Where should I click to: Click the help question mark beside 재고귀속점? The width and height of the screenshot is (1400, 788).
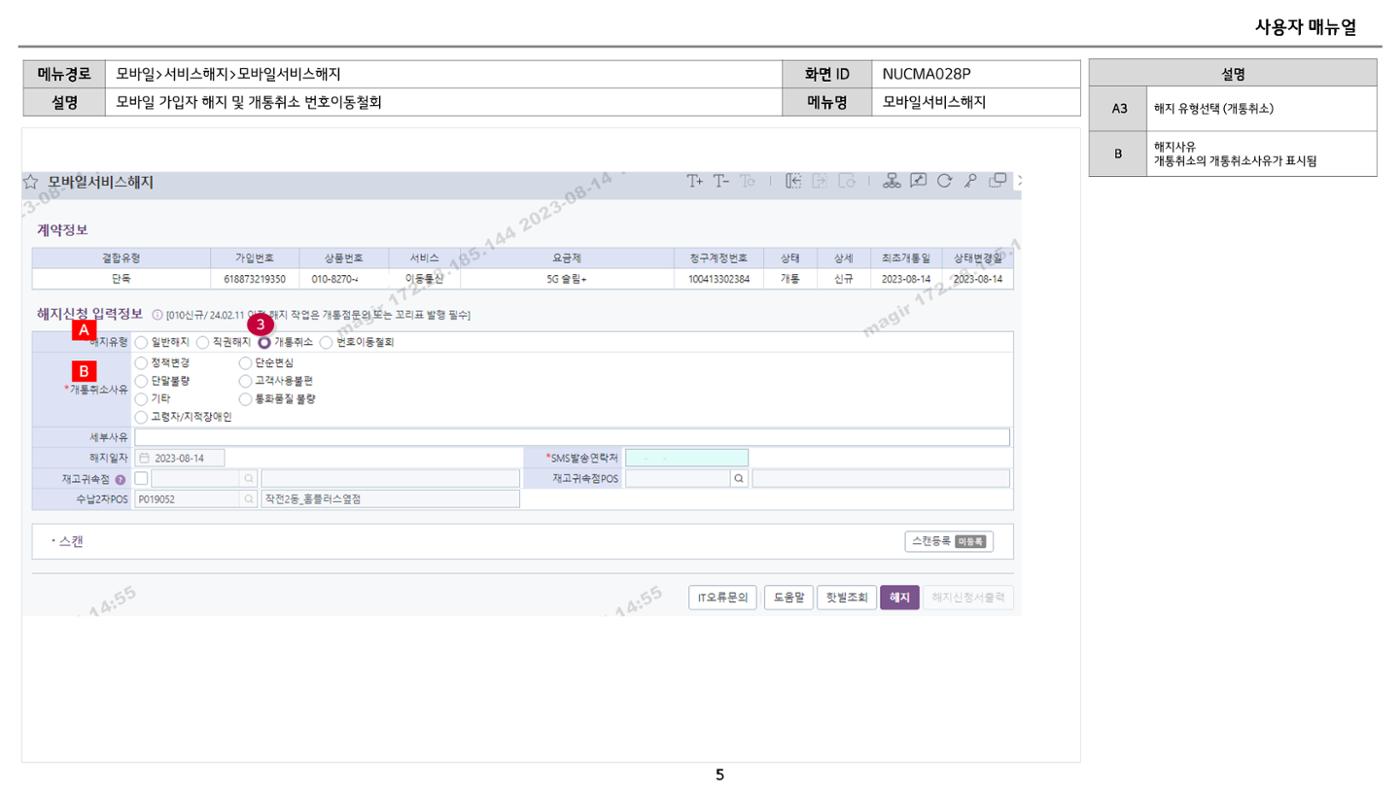120,479
